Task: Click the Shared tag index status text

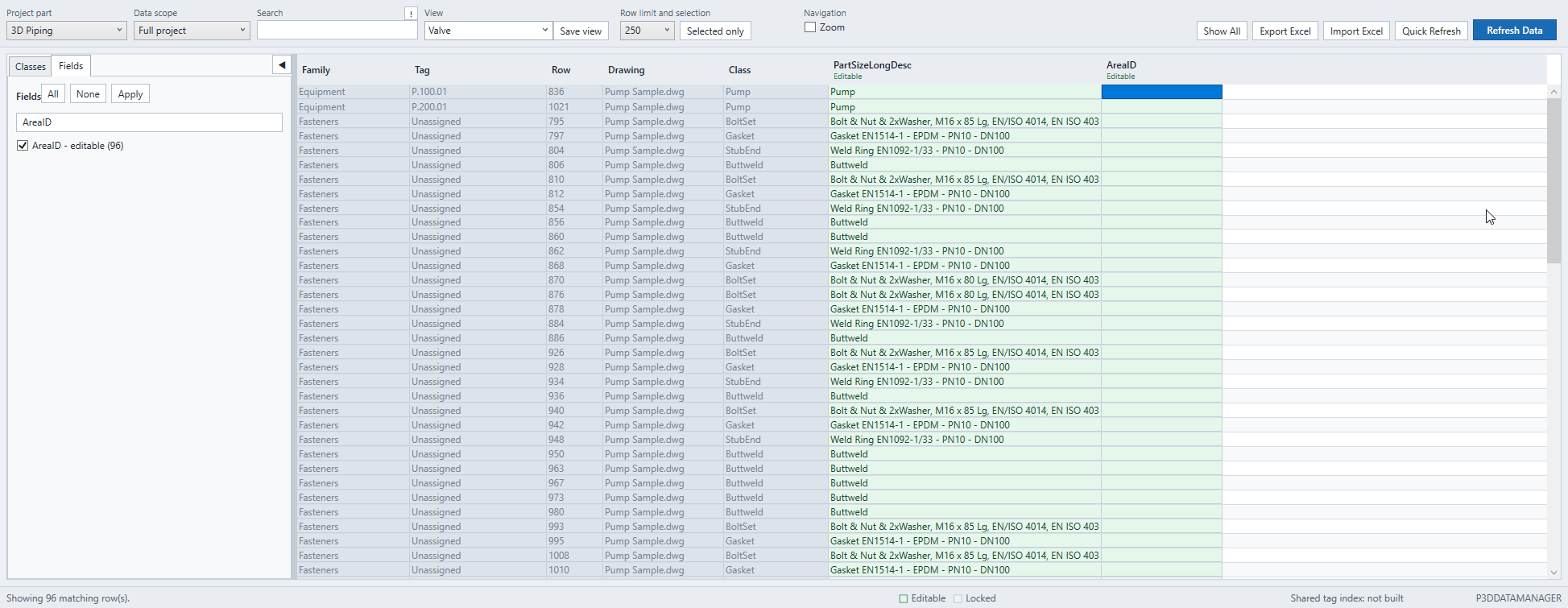Action: (x=1347, y=598)
